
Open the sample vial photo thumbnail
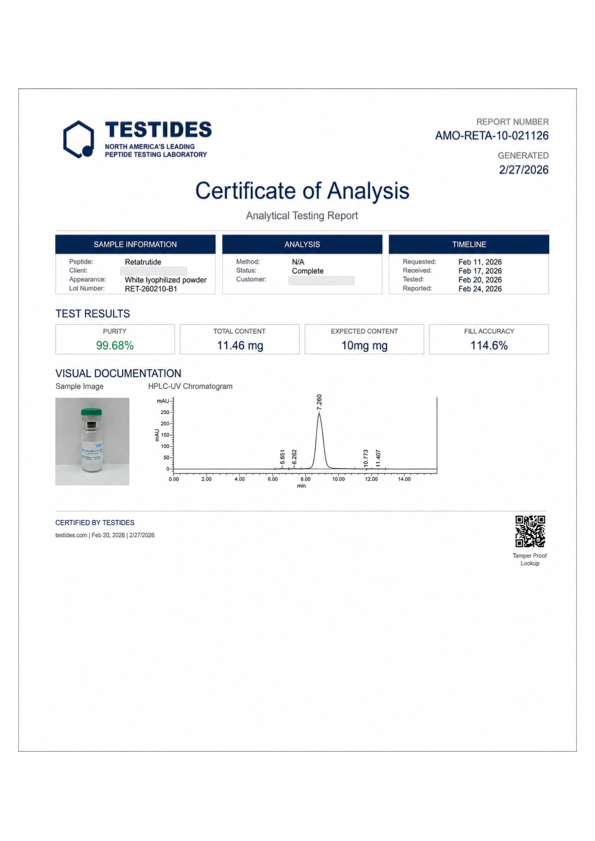pyautogui.click(x=92, y=441)
